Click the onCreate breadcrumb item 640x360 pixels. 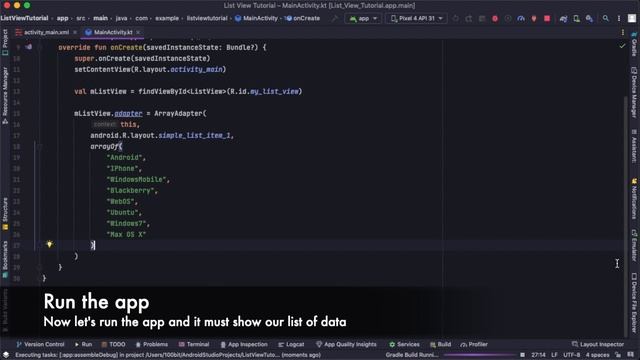tap(302, 18)
